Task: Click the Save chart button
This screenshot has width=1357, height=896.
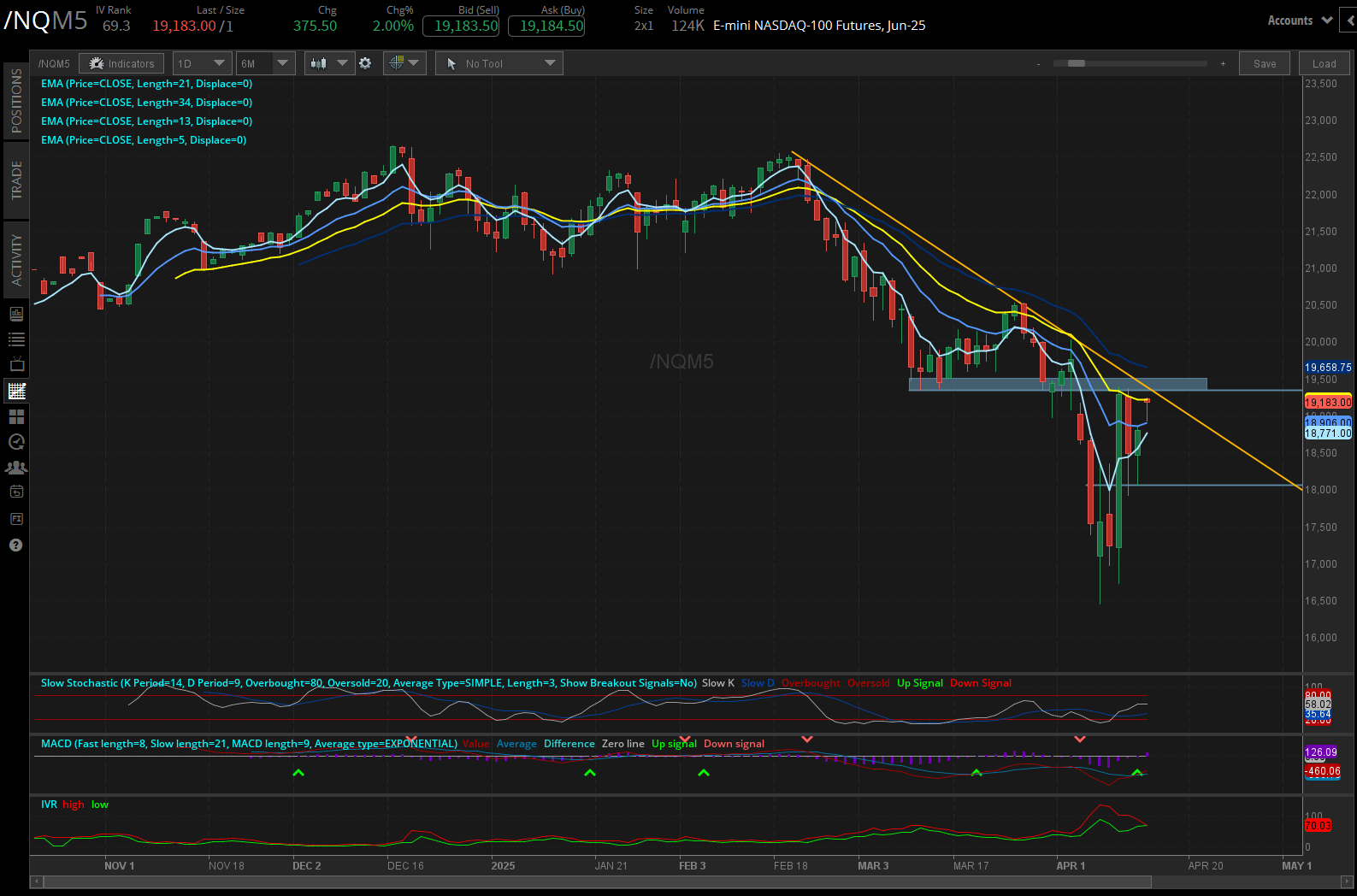Action: (x=1265, y=63)
